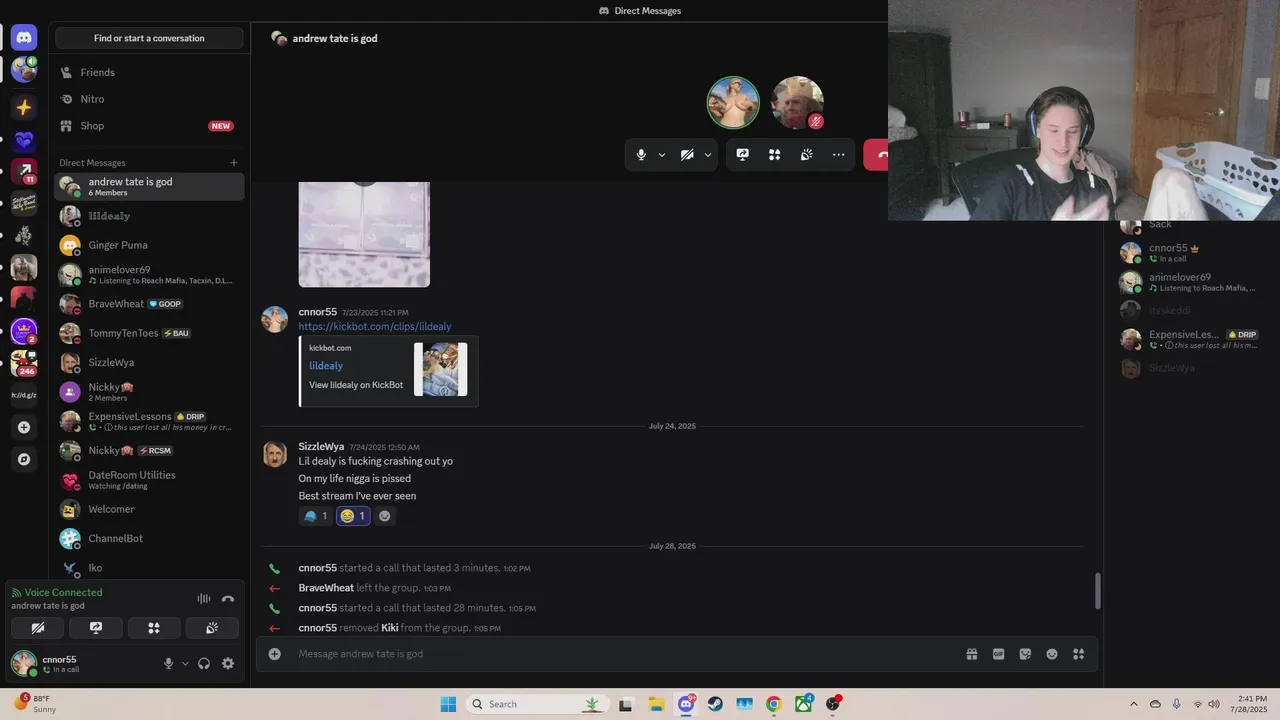Deafen headphones in user panel
Viewport: 1280px width, 720px height.
coord(204,664)
